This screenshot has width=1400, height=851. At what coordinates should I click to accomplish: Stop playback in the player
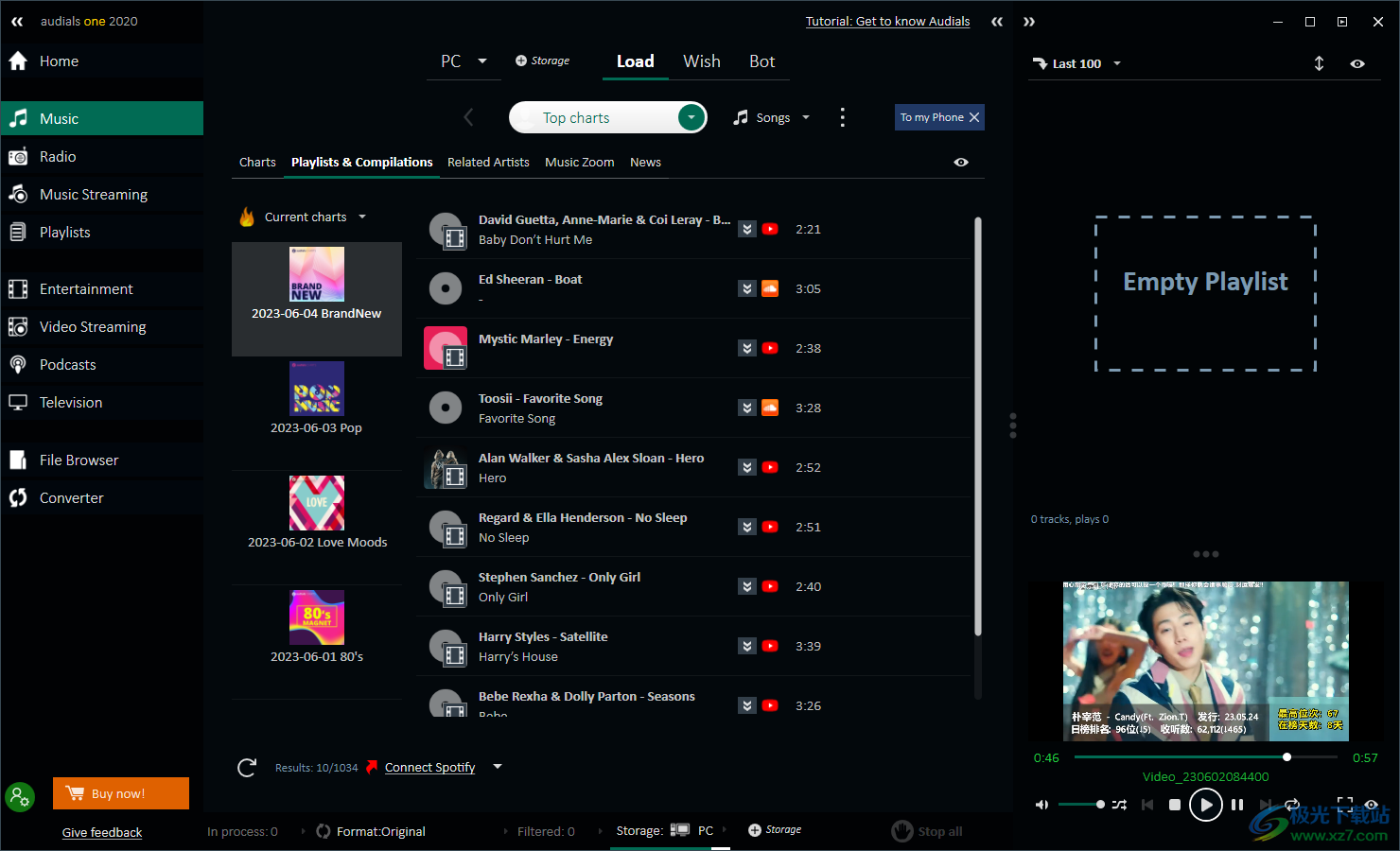click(x=1175, y=805)
